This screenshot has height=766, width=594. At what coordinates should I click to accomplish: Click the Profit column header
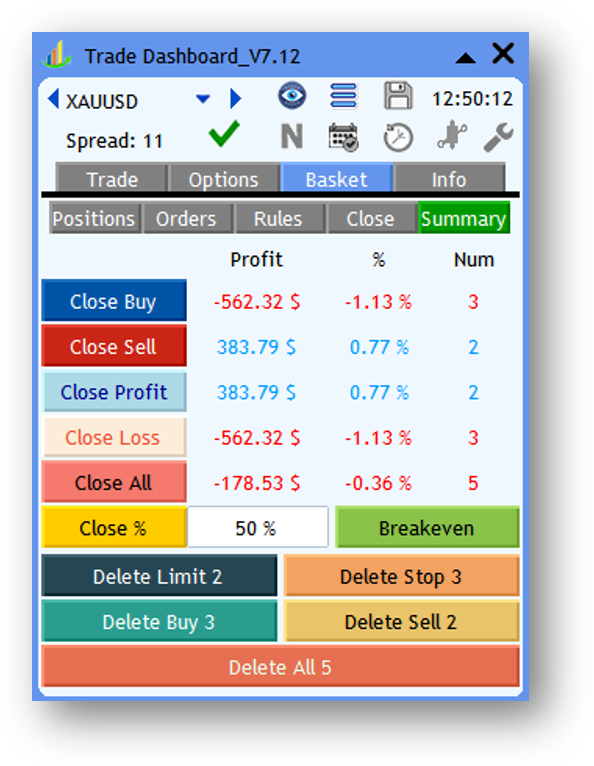click(x=256, y=259)
